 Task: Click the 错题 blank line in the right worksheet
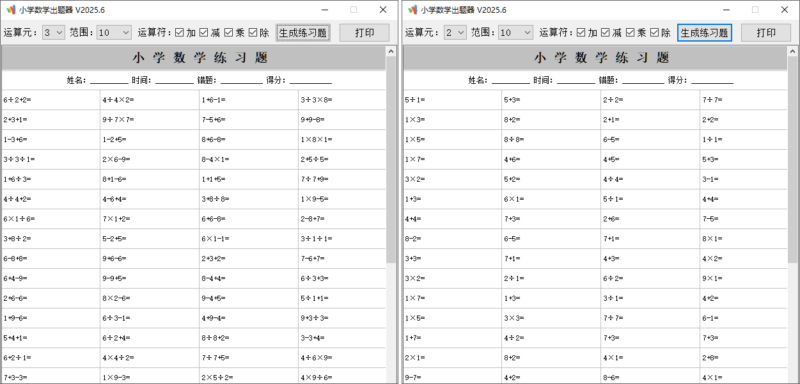tap(643, 81)
